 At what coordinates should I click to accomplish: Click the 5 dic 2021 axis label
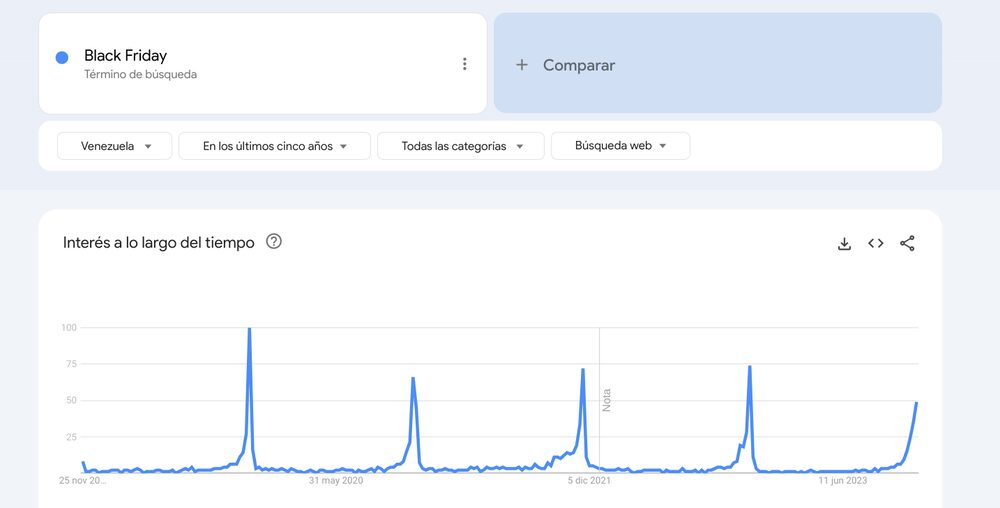[x=589, y=481]
